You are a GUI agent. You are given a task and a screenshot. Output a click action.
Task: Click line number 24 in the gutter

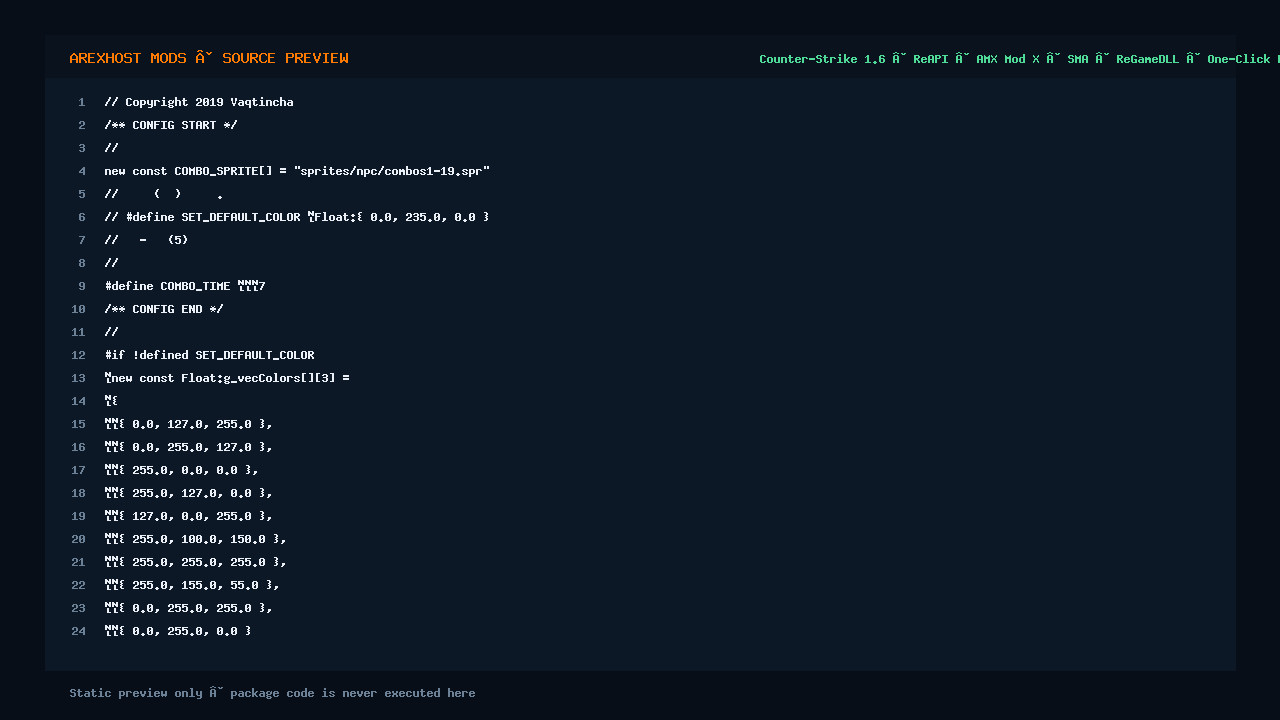(x=78, y=631)
